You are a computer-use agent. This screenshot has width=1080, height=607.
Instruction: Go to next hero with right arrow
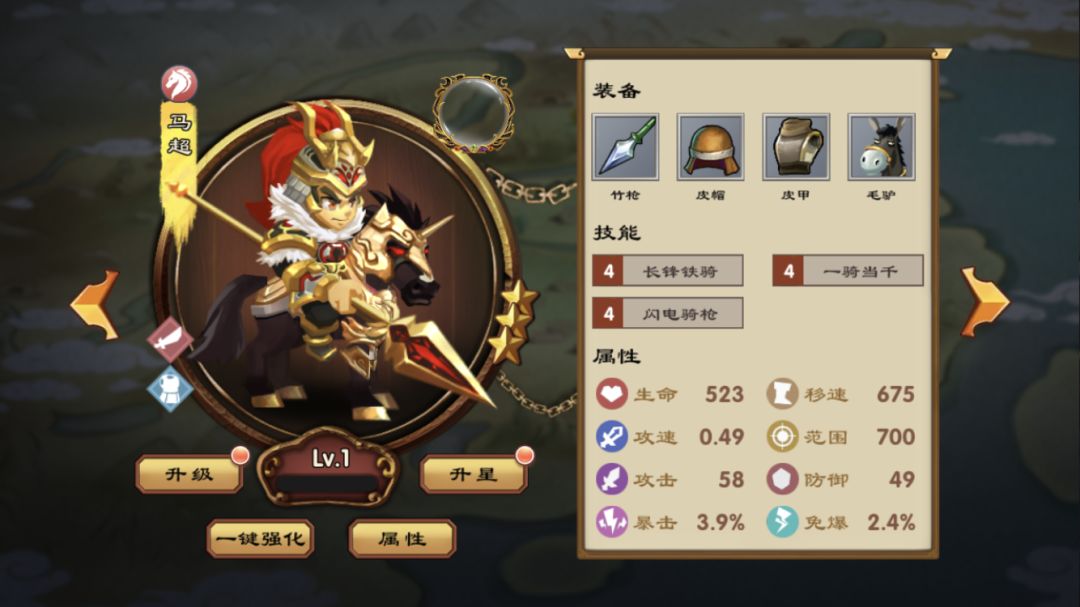(985, 302)
